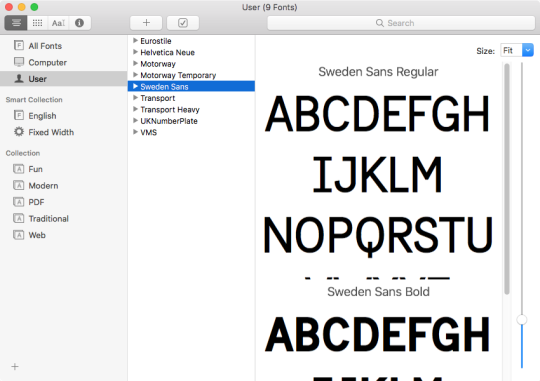The image size is (540, 381).
Task: Show font information icon
Action: click(x=80, y=23)
